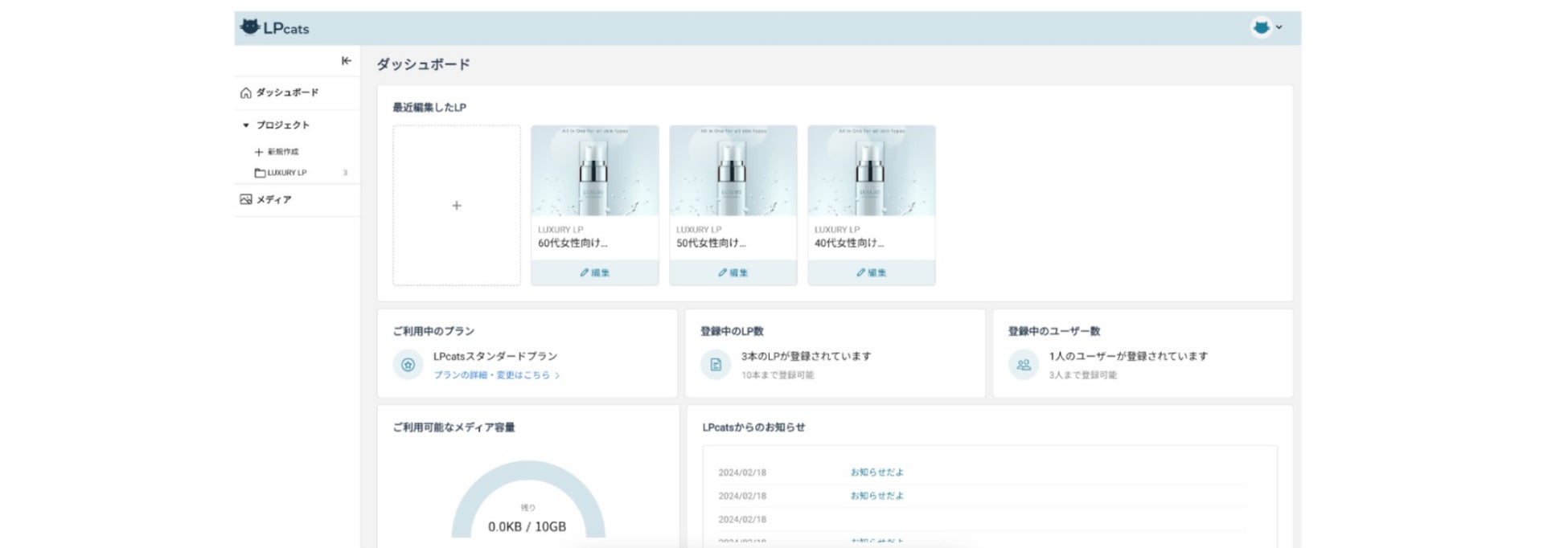This screenshot has height=548, width=1568.
Task: Select 新規作成 under projects
Action: pos(282,152)
